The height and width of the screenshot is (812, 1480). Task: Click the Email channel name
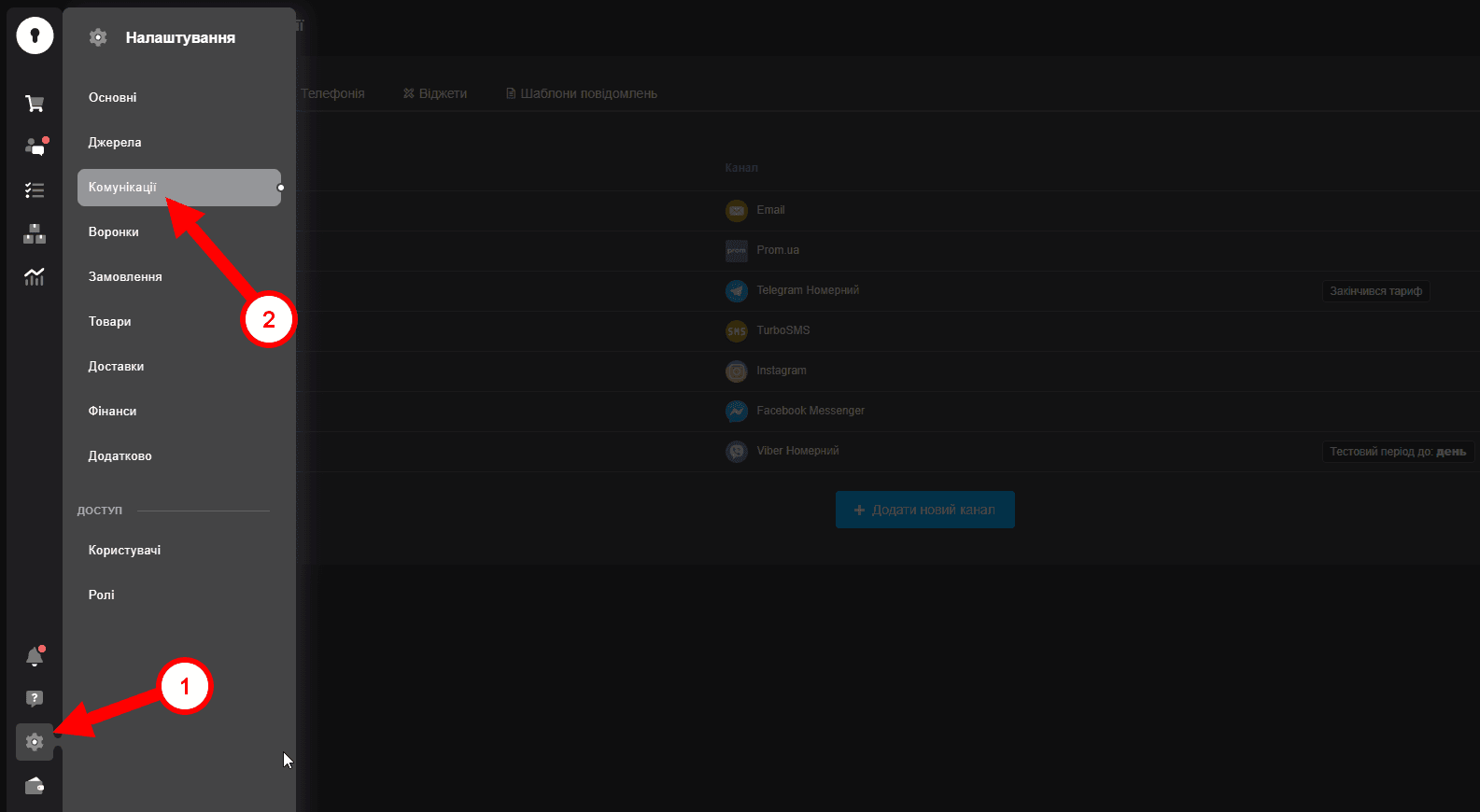coord(770,210)
